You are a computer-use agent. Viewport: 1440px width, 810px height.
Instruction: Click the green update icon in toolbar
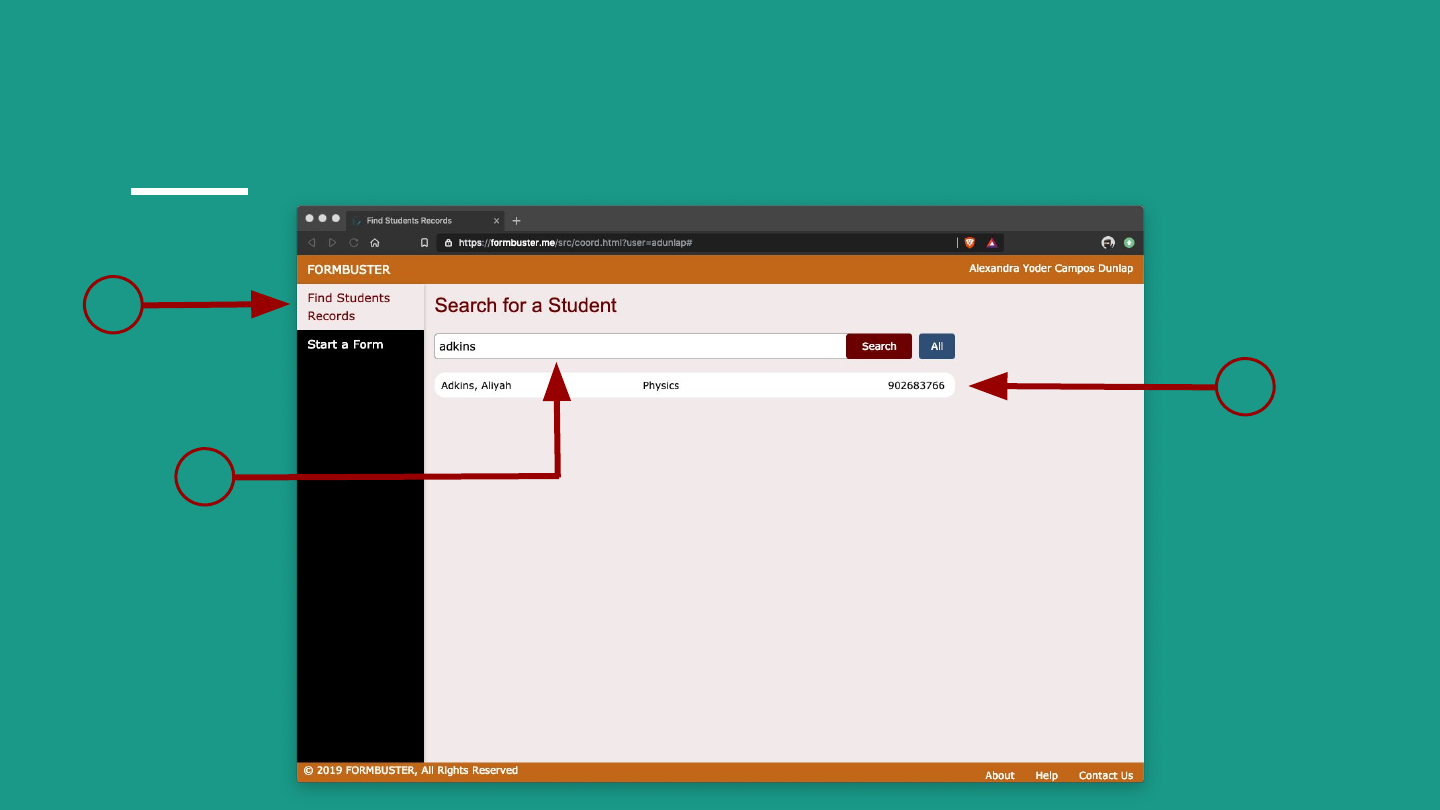coord(1129,243)
